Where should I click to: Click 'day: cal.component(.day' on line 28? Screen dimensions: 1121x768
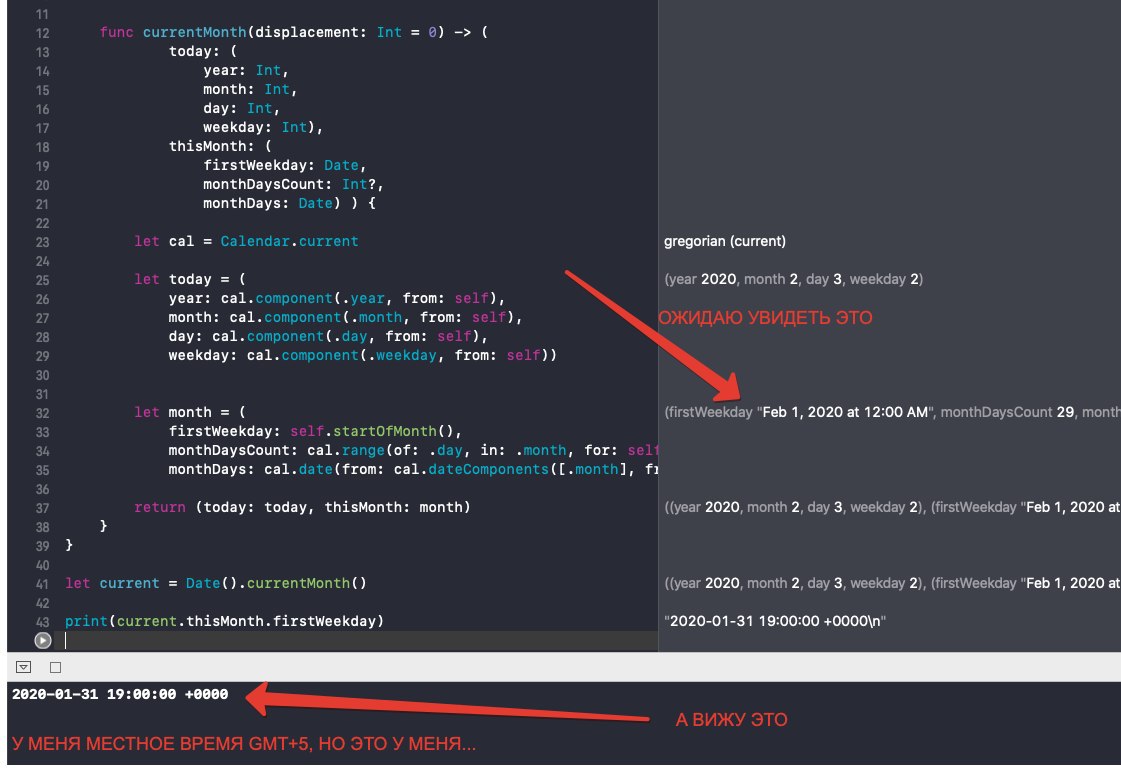coord(267,336)
